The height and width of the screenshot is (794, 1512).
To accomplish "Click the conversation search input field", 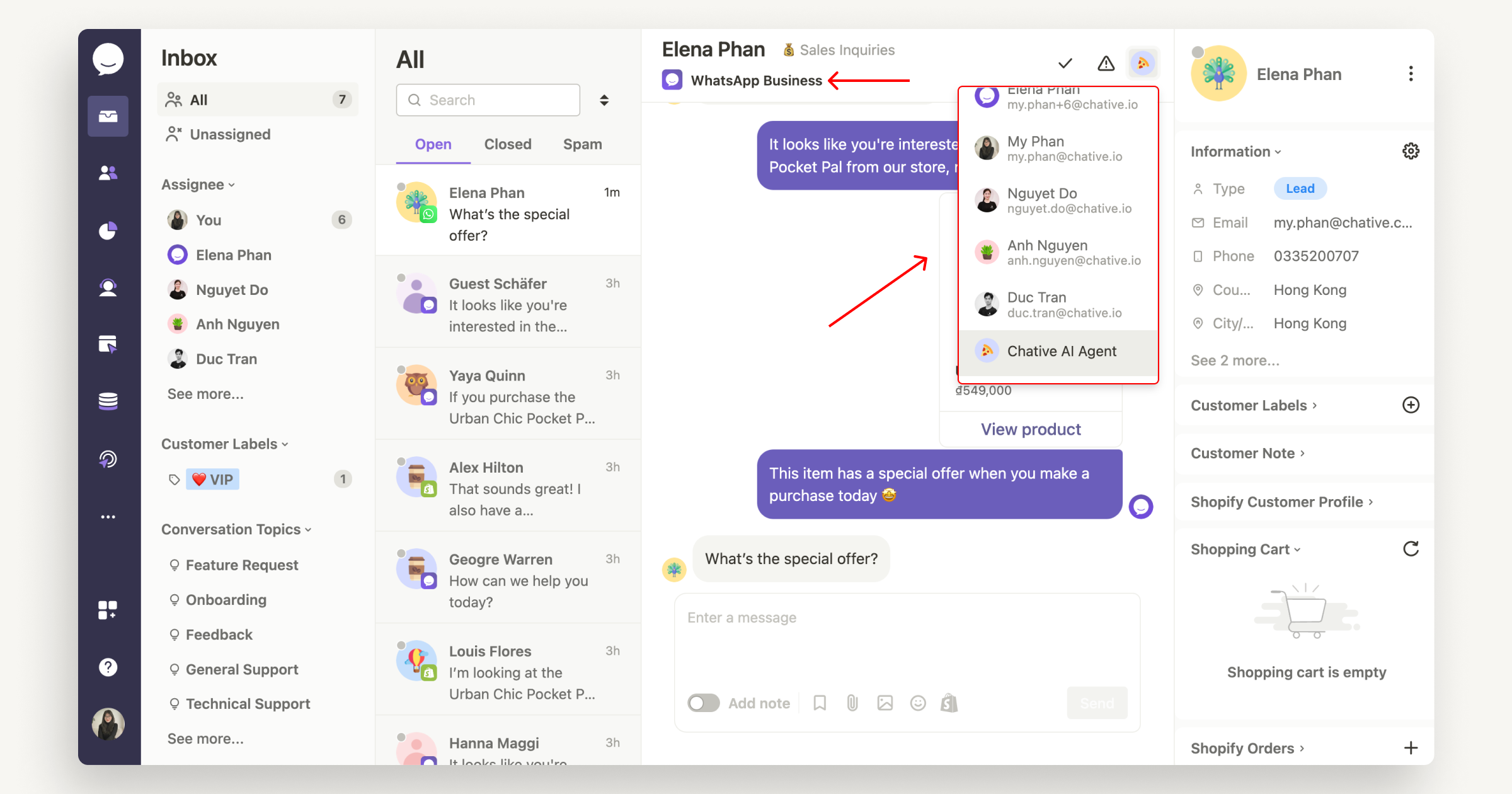I will click(x=489, y=100).
